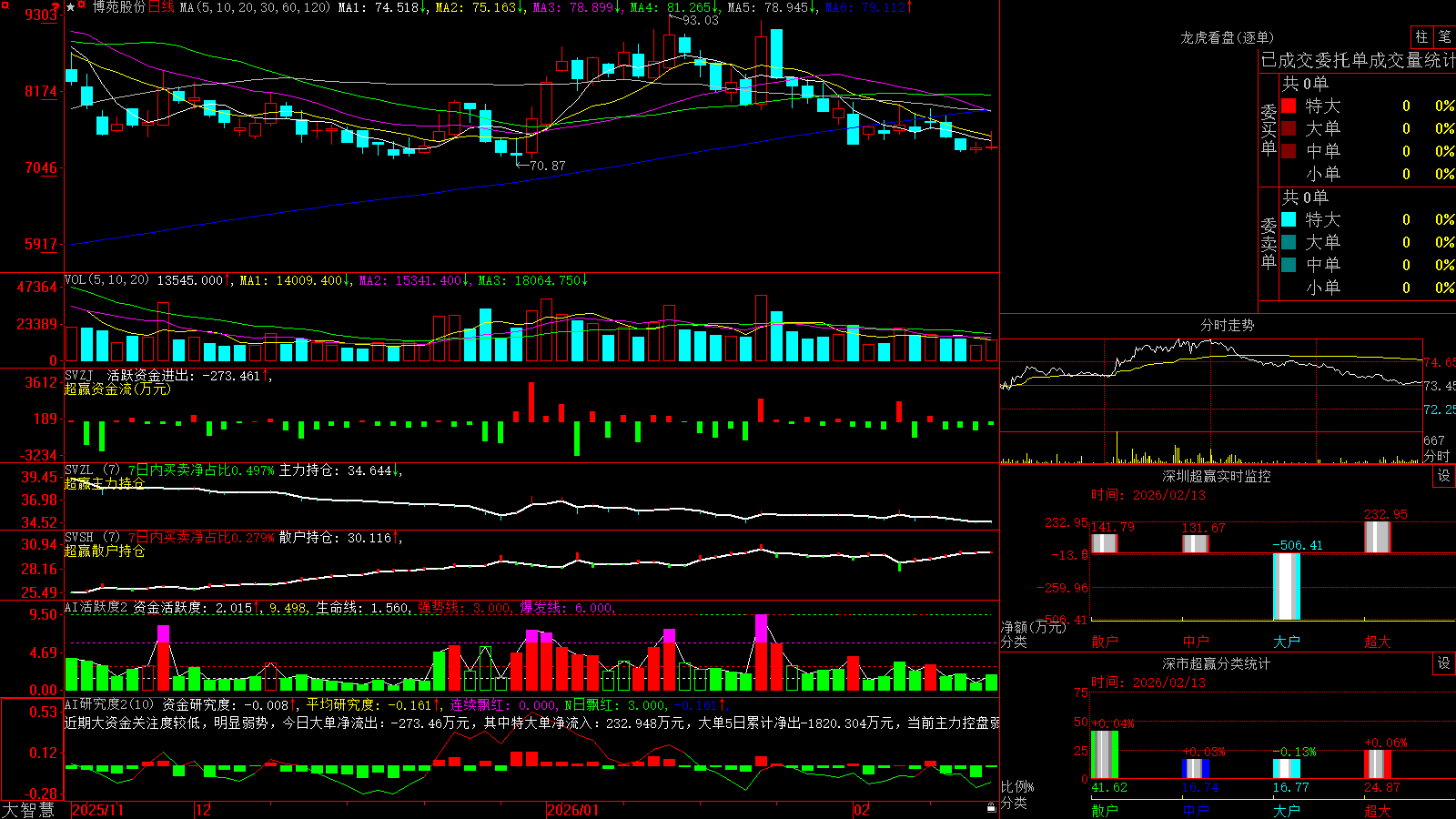The height and width of the screenshot is (819, 1456).
Task: Click the 委买单 vertical section label
Action: tap(1269, 130)
